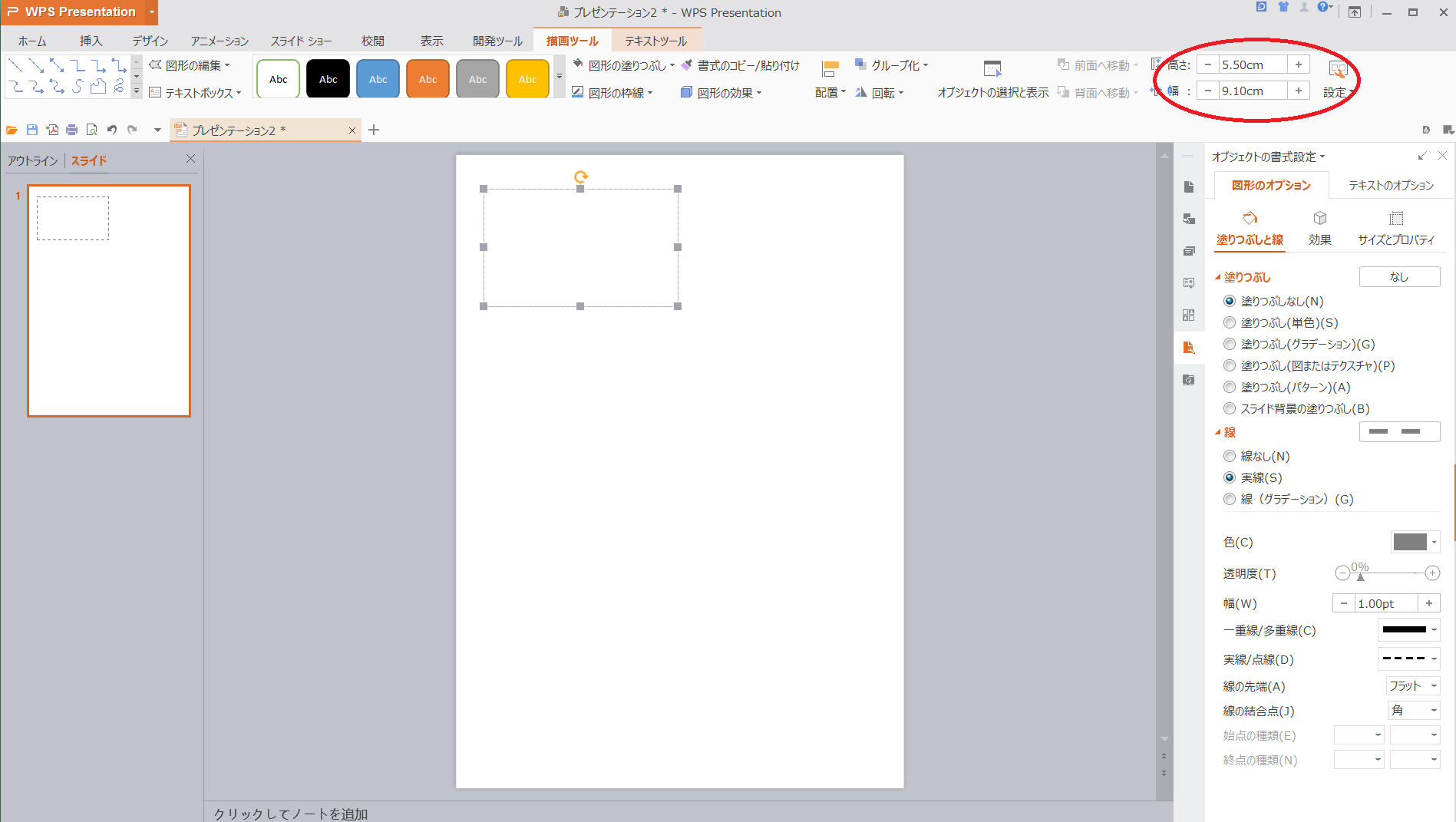Switch to アウトライン panel tab
The width and height of the screenshot is (1456, 822).
[x=33, y=160]
